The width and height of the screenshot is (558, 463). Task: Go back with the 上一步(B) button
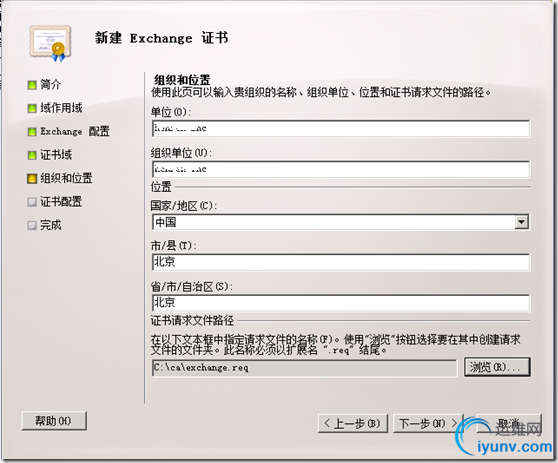tap(352, 423)
